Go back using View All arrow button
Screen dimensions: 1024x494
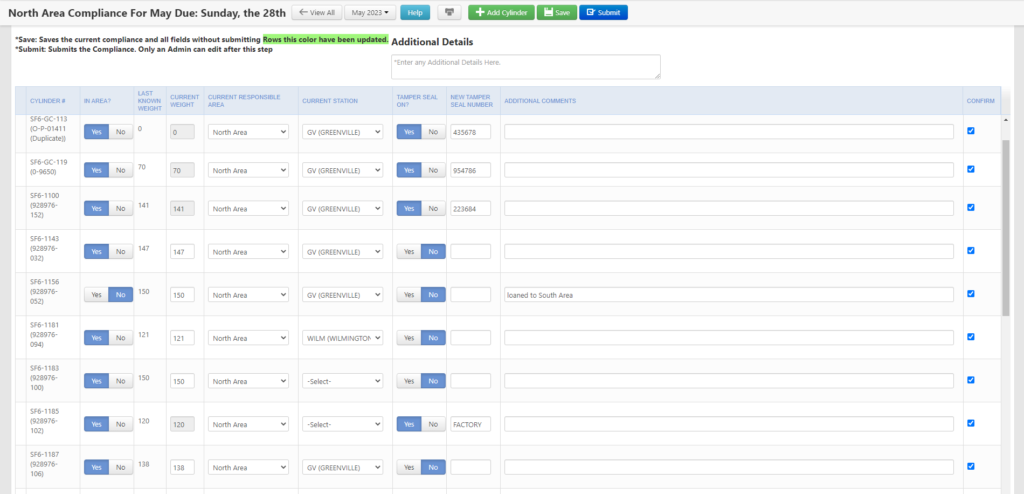click(315, 12)
